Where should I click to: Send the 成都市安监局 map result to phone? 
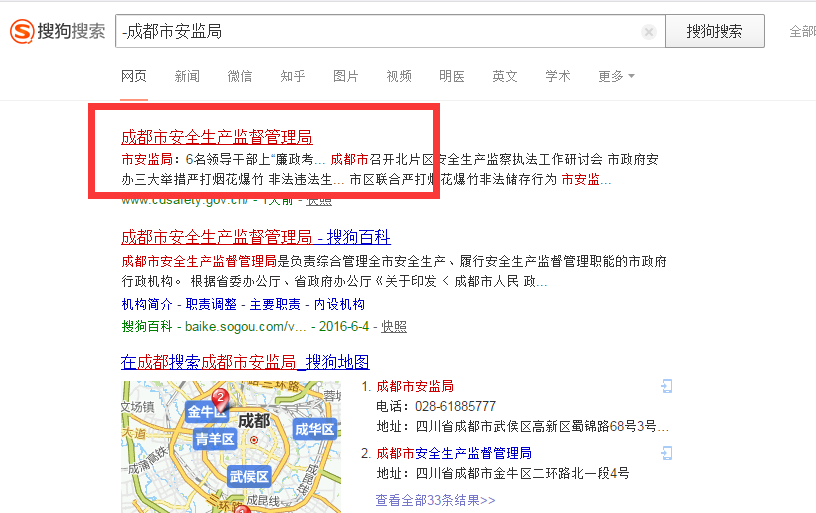pos(667,386)
